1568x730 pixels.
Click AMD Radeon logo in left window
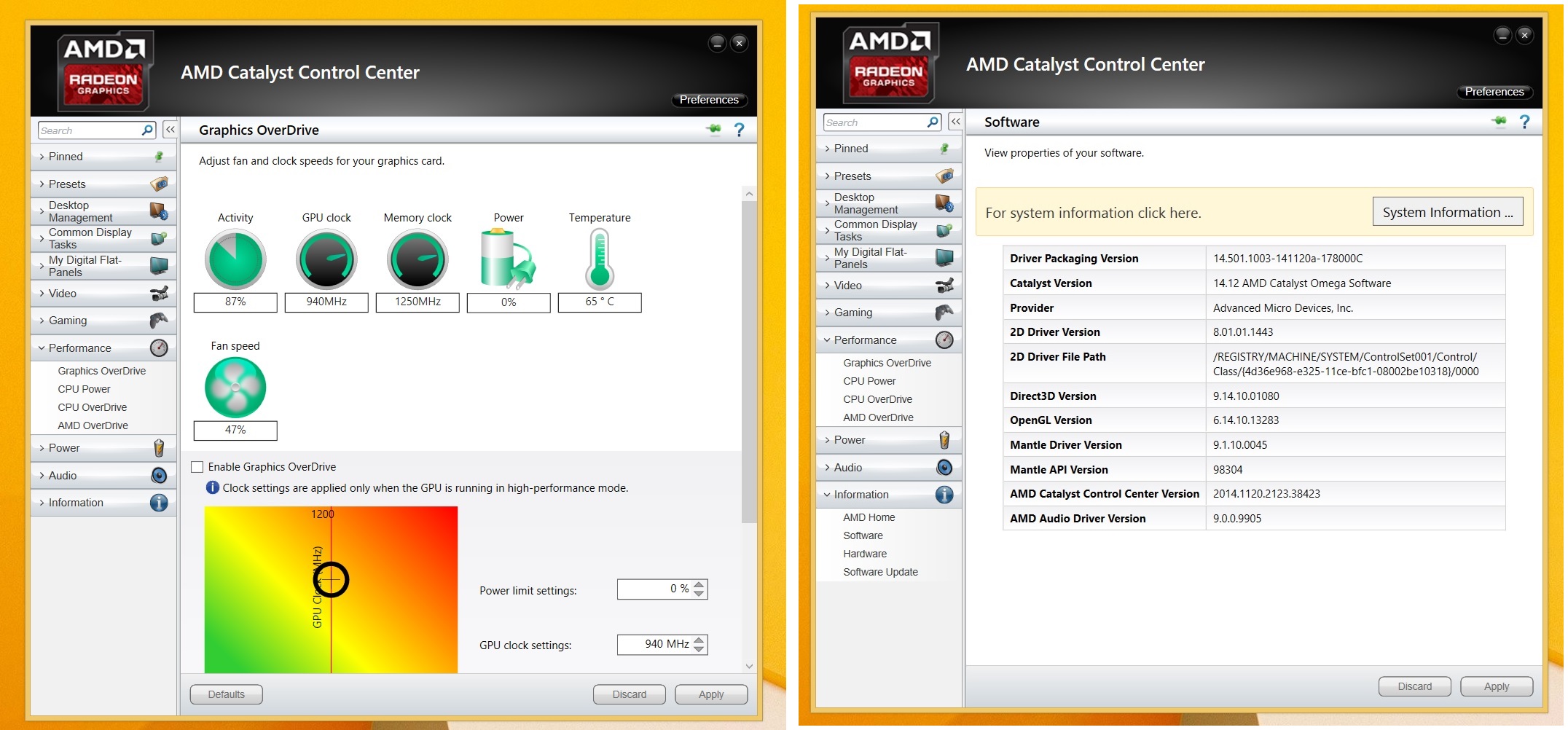point(106,71)
